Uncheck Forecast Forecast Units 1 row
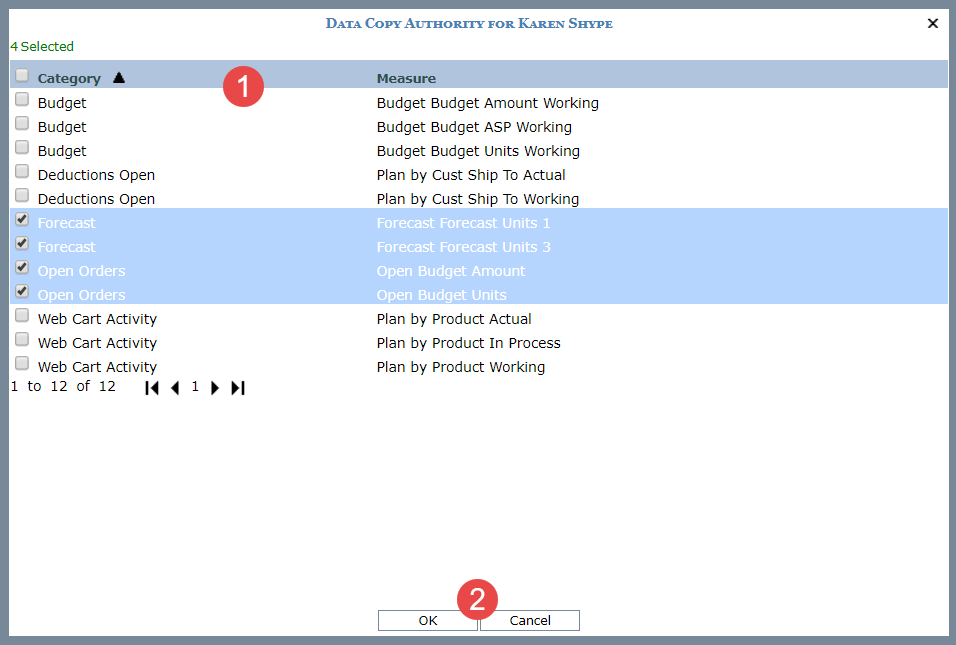The height and width of the screenshot is (645, 956). pos(22,219)
